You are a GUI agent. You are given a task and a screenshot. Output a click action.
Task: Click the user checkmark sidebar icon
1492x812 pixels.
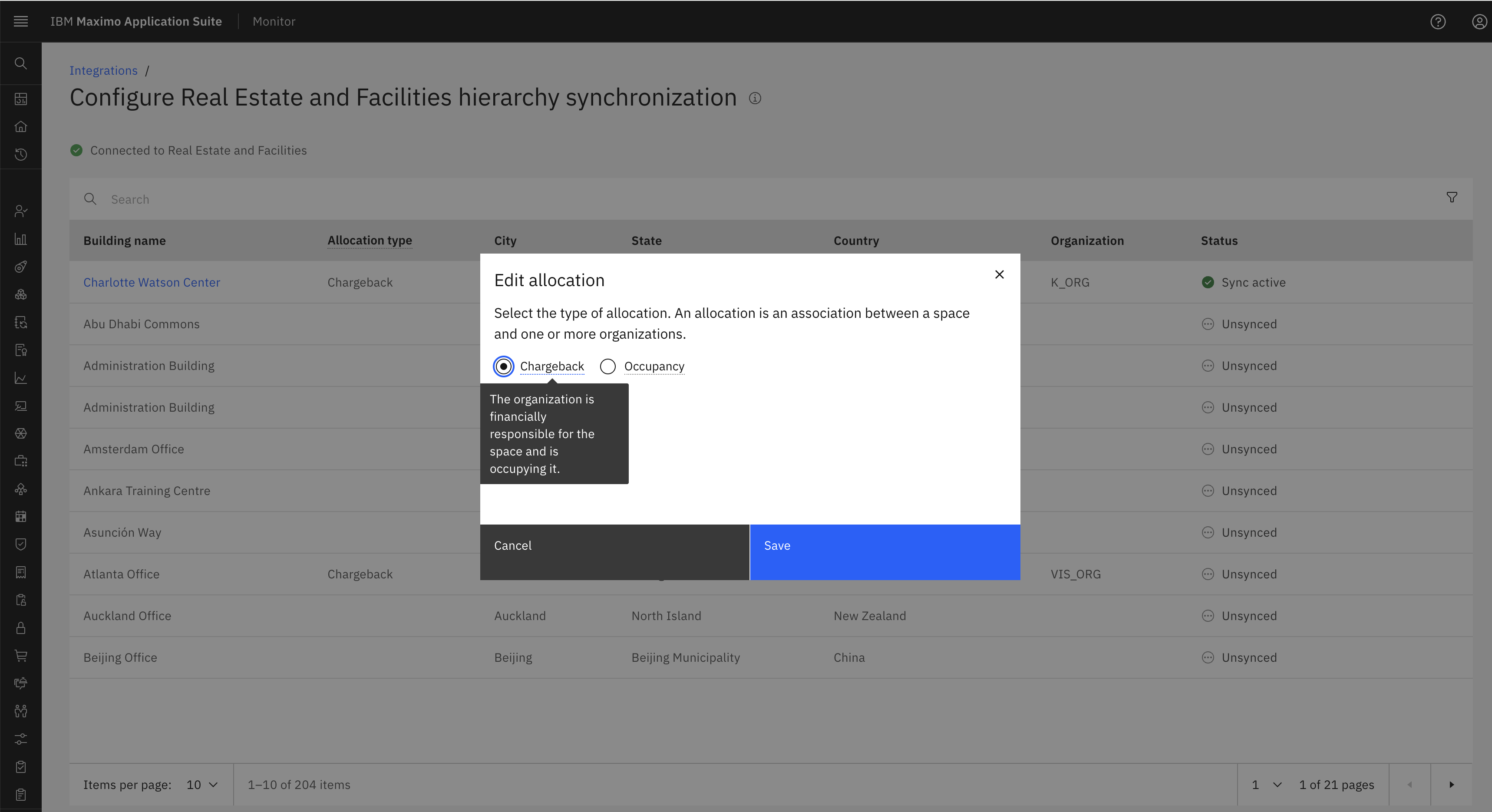(x=21, y=211)
